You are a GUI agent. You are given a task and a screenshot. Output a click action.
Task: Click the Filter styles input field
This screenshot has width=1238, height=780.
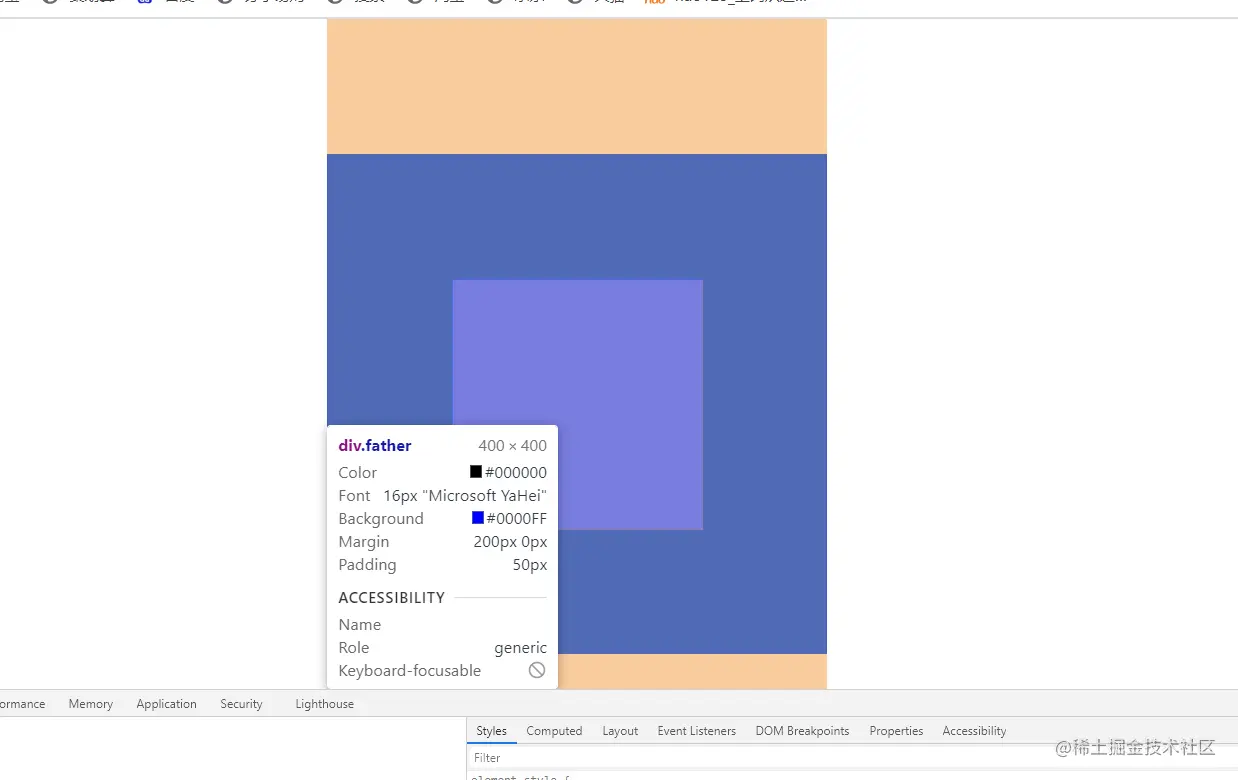850,758
